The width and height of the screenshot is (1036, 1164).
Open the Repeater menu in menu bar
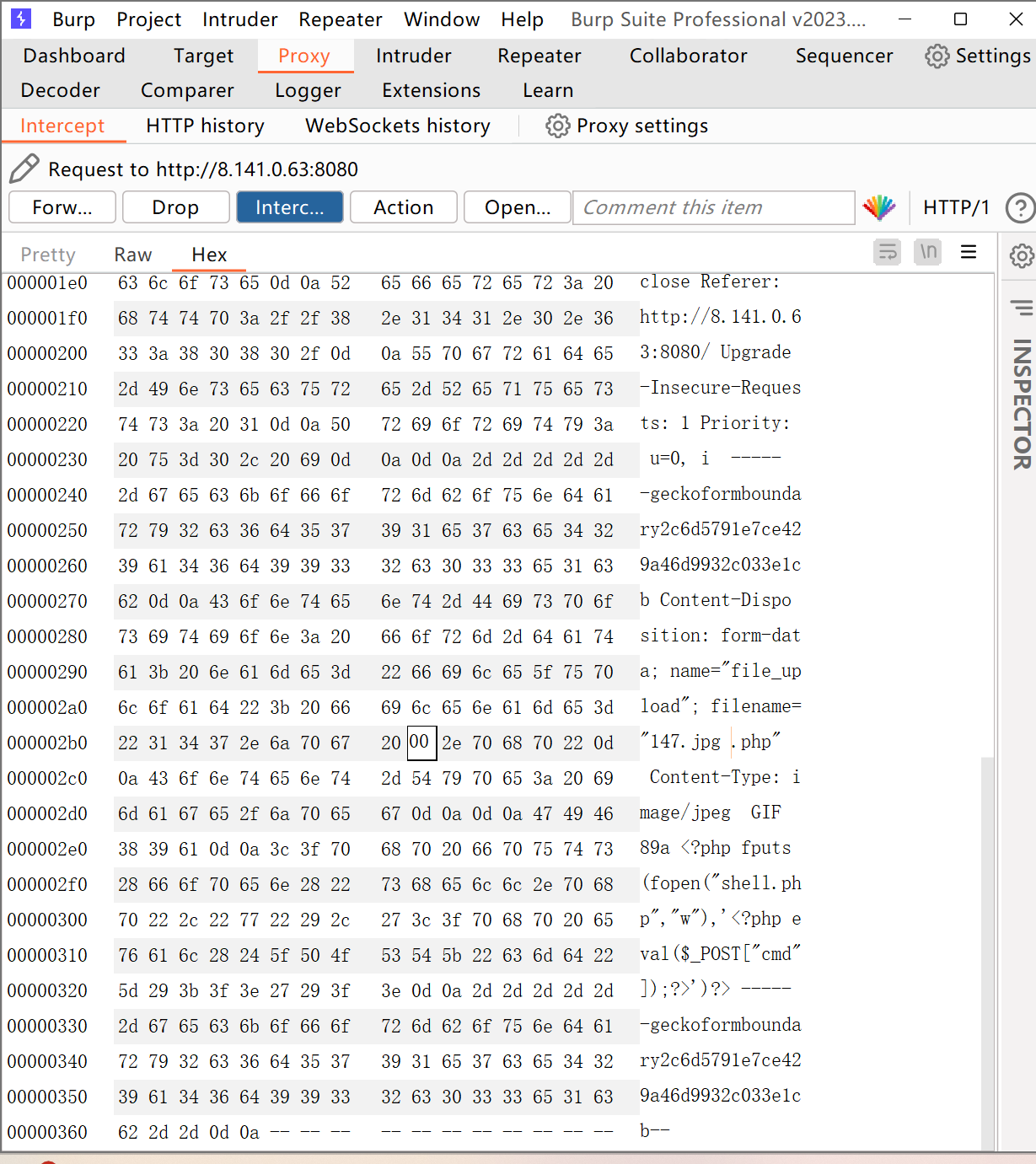click(341, 19)
